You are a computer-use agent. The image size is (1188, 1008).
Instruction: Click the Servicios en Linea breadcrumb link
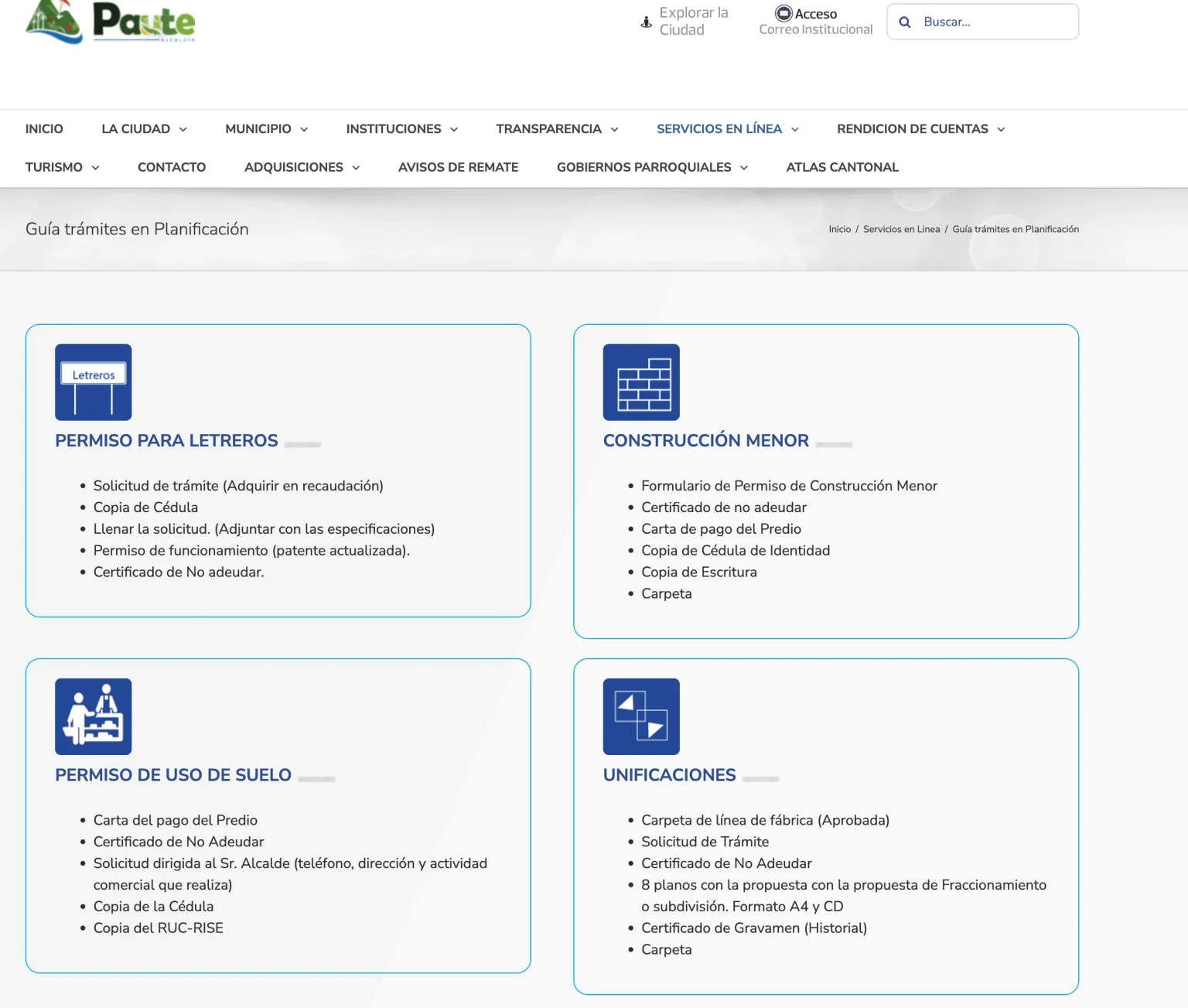pos(901,229)
